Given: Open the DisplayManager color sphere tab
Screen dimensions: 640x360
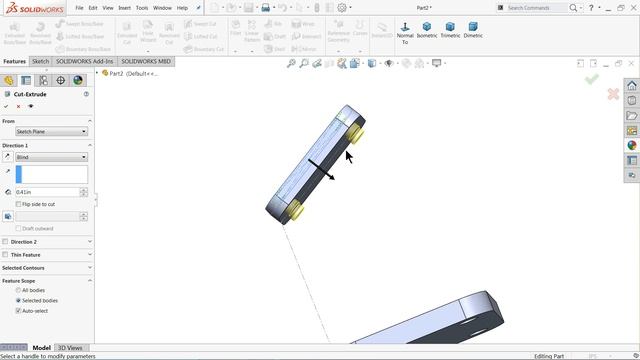Looking at the screenshot, I should tap(78, 80).
